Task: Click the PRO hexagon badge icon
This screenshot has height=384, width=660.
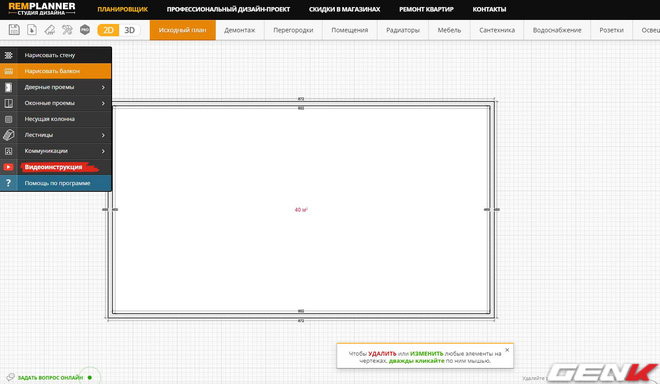Action: pos(85,30)
